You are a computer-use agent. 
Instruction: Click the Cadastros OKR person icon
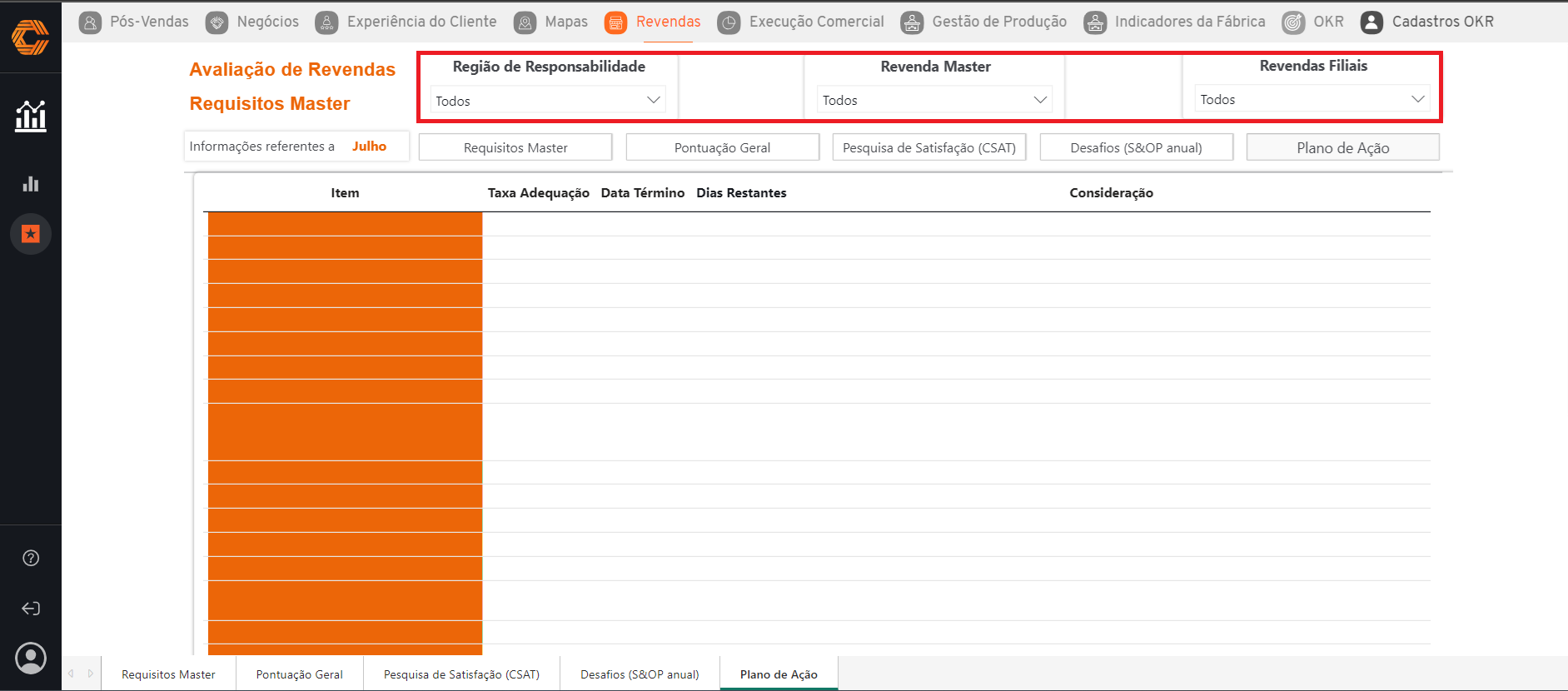coord(1371,22)
